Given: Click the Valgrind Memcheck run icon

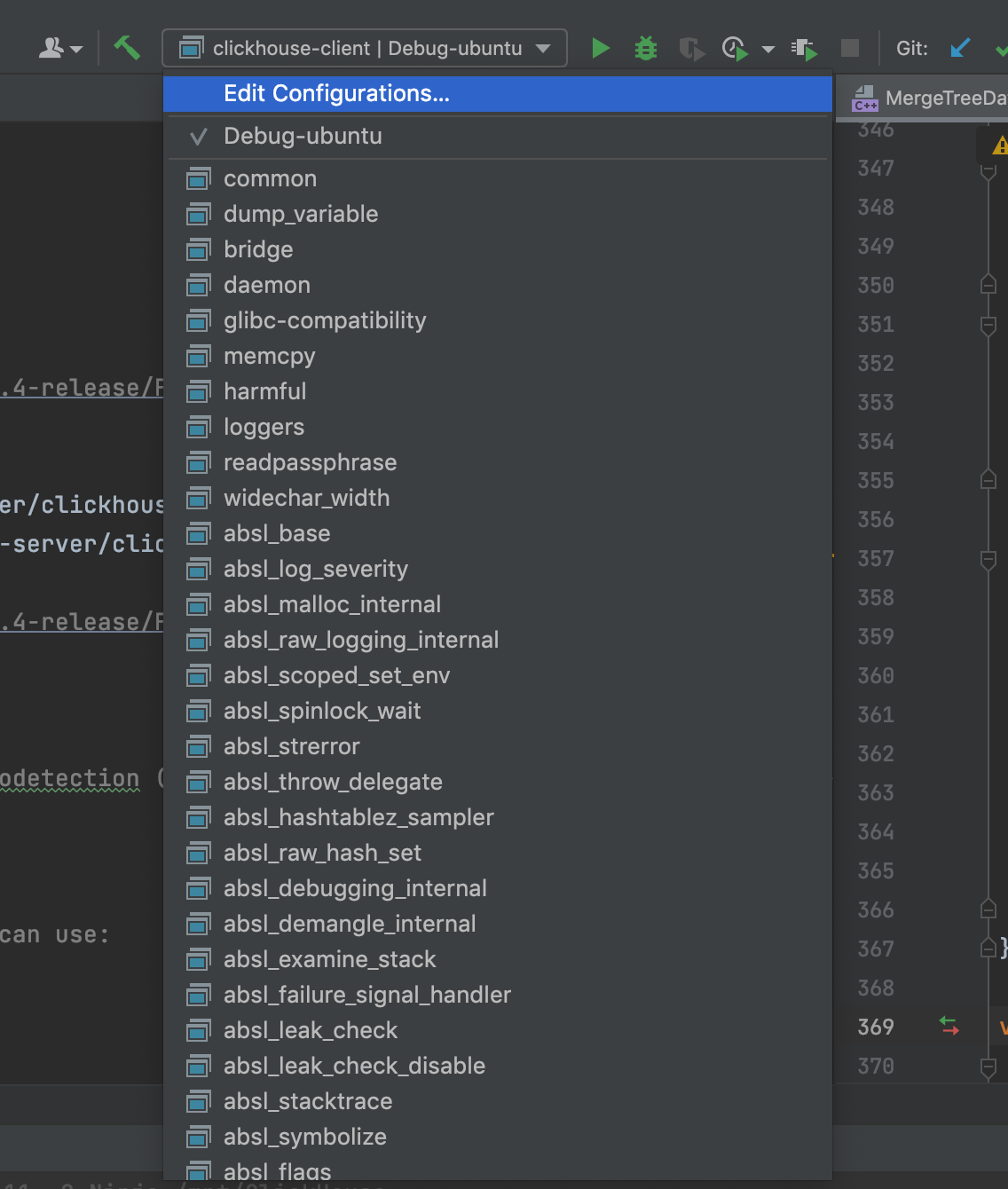Looking at the screenshot, I should pos(804,48).
